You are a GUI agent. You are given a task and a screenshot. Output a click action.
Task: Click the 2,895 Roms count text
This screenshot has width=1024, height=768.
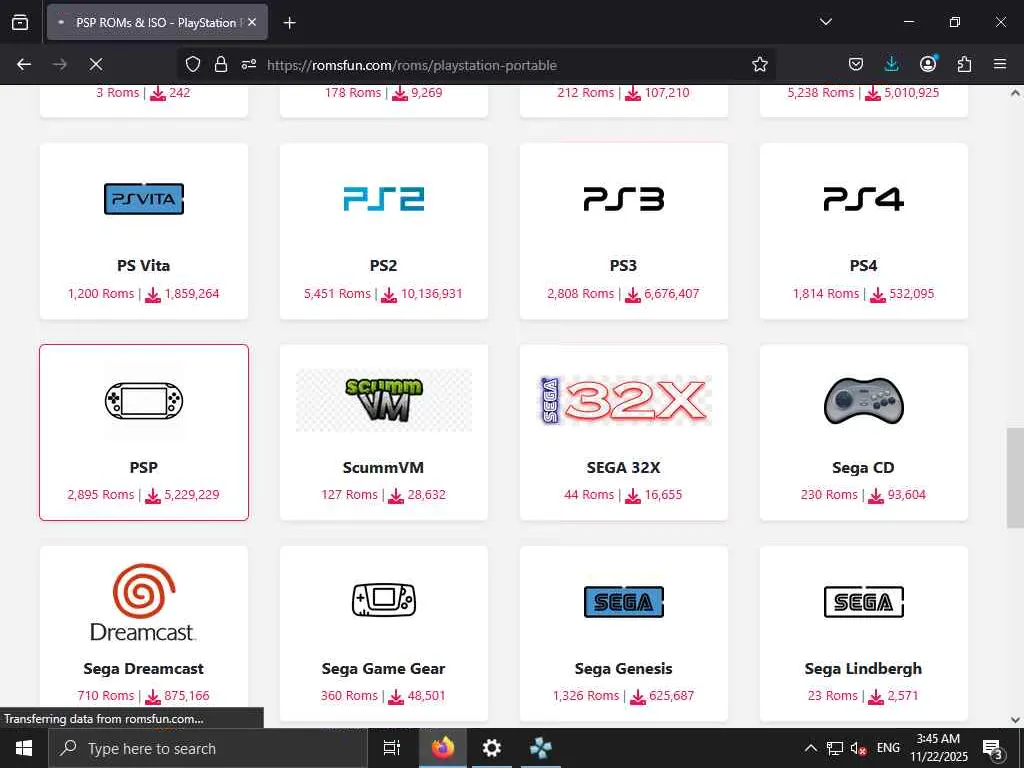pyautogui.click(x=101, y=494)
